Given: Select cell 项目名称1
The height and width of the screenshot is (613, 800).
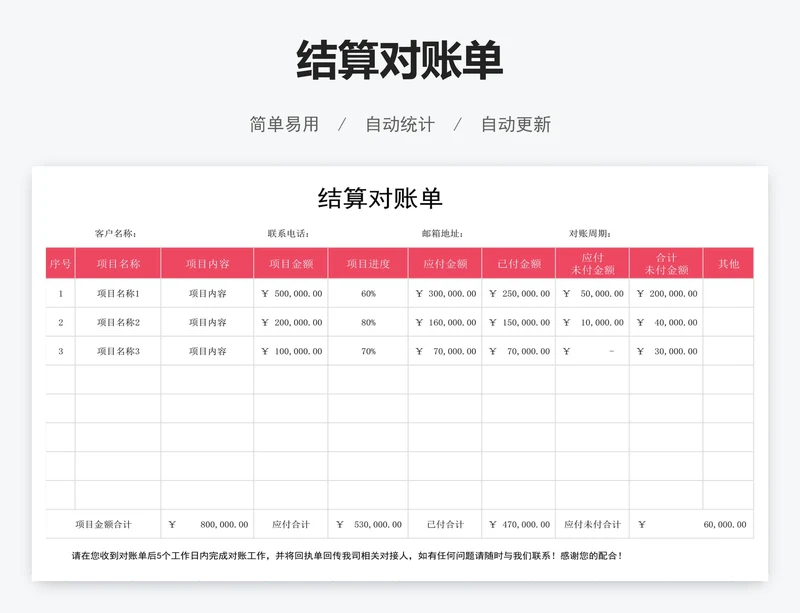Looking at the screenshot, I should tap(118, 293).
